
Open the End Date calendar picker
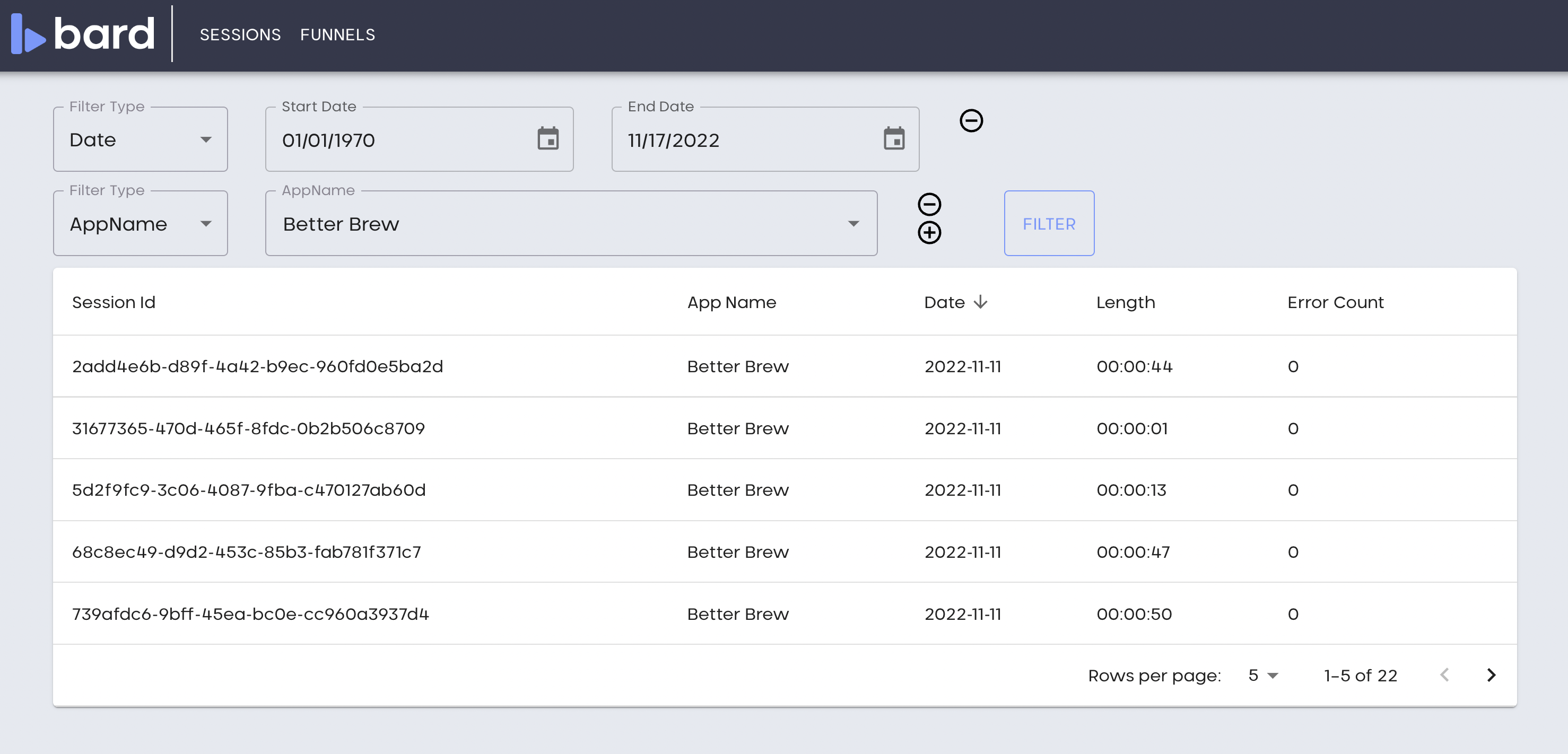pos(894,139)
